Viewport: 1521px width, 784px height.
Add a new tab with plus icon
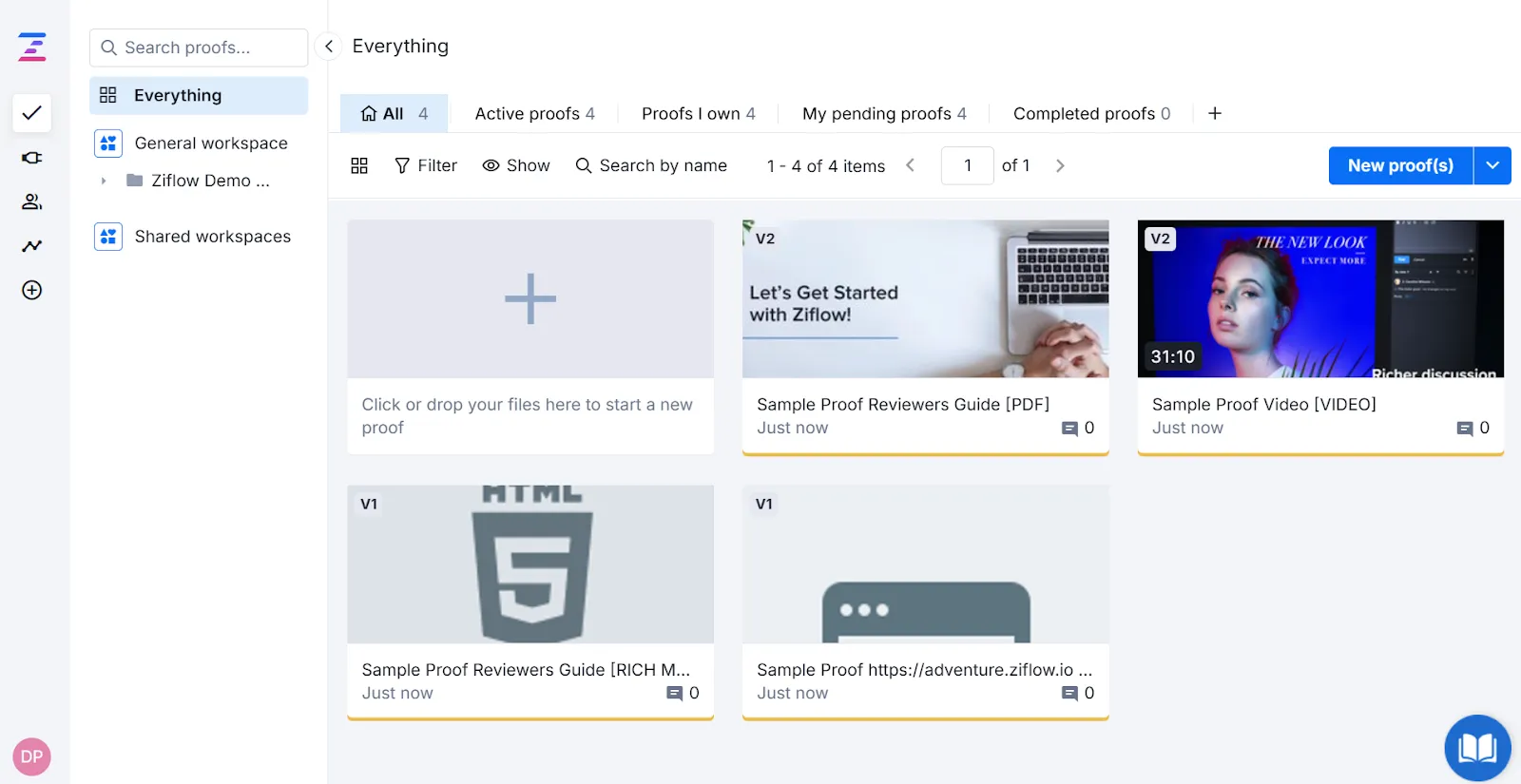tap(1215, 113)
